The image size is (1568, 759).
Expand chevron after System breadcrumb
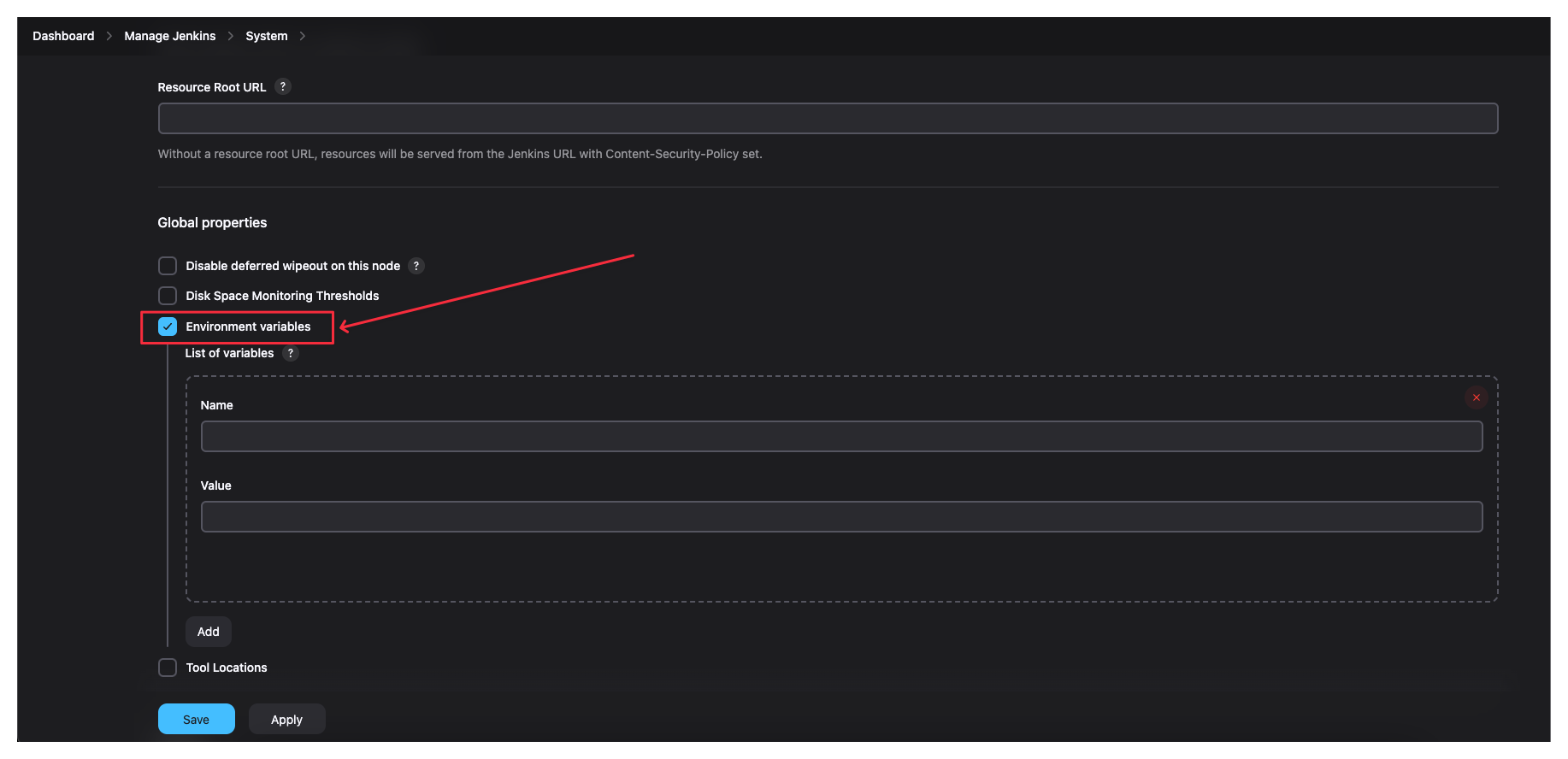(303, 36)
